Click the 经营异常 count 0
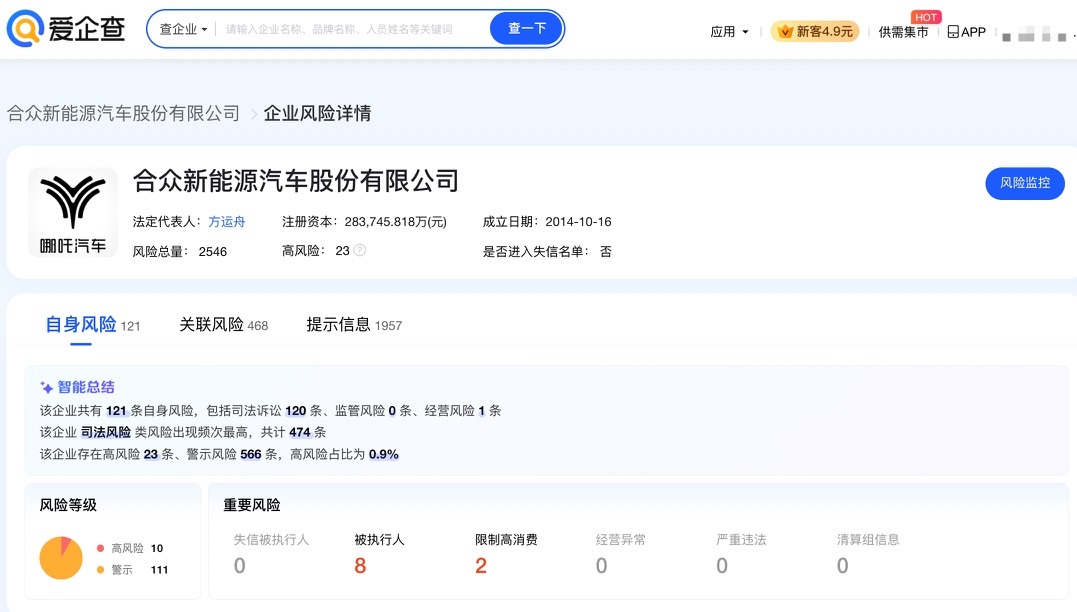This screenshot has height=612, width=1077. [x=602, y=566]
